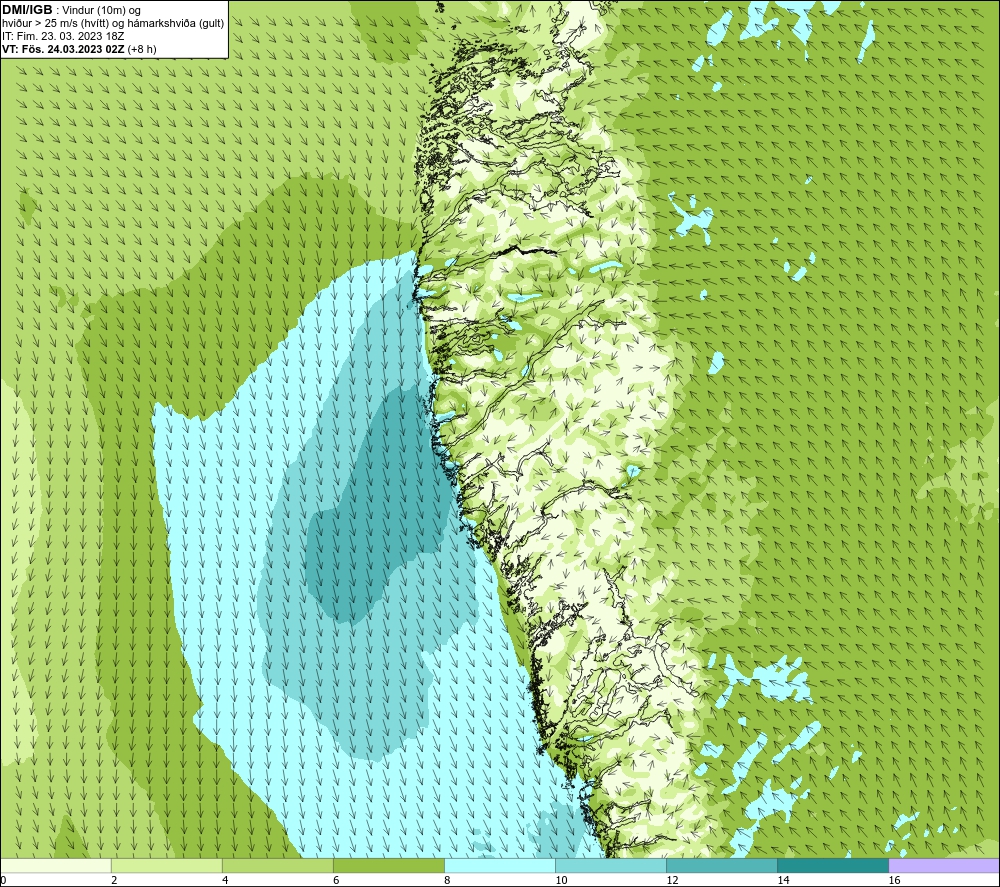The image size is (1000, 887).
Task: Click the scale label '2'
Action: (x=114, y=880)
